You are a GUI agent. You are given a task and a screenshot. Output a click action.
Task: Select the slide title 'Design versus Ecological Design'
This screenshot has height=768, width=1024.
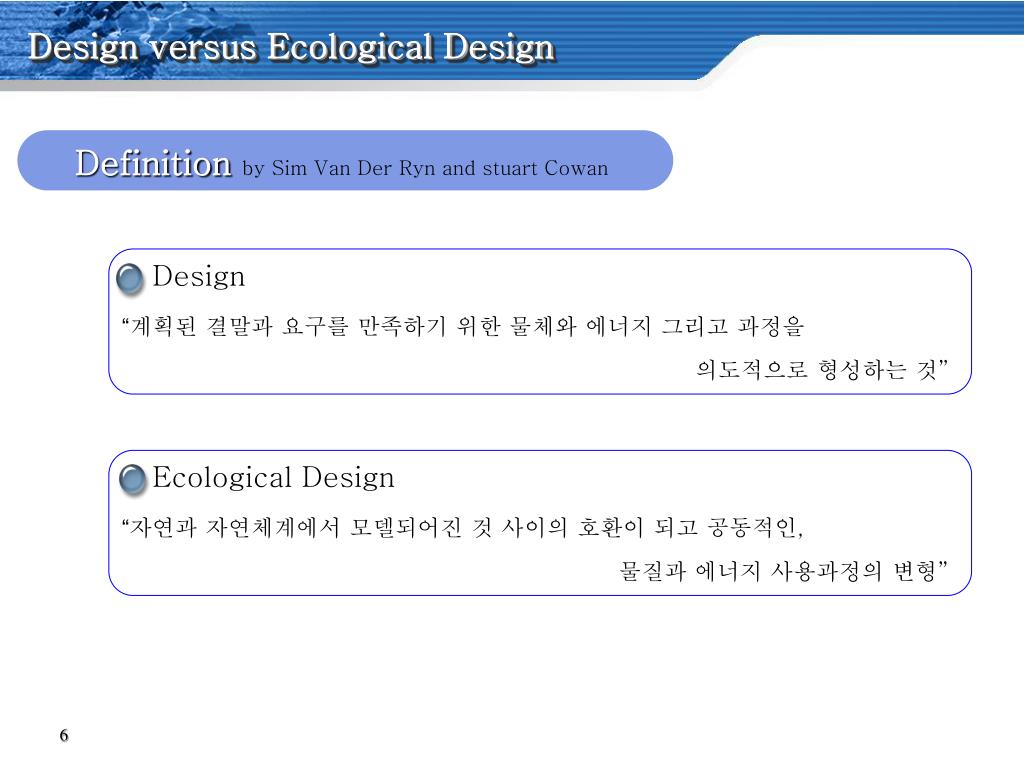291,47
